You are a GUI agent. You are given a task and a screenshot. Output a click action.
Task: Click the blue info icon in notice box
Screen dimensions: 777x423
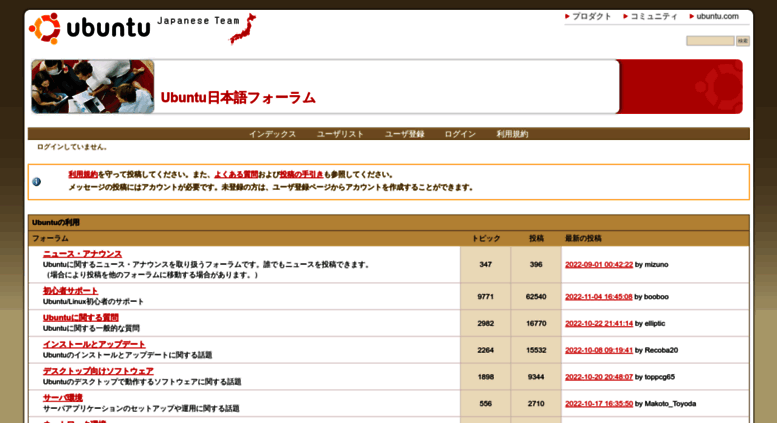coord(37,182)
